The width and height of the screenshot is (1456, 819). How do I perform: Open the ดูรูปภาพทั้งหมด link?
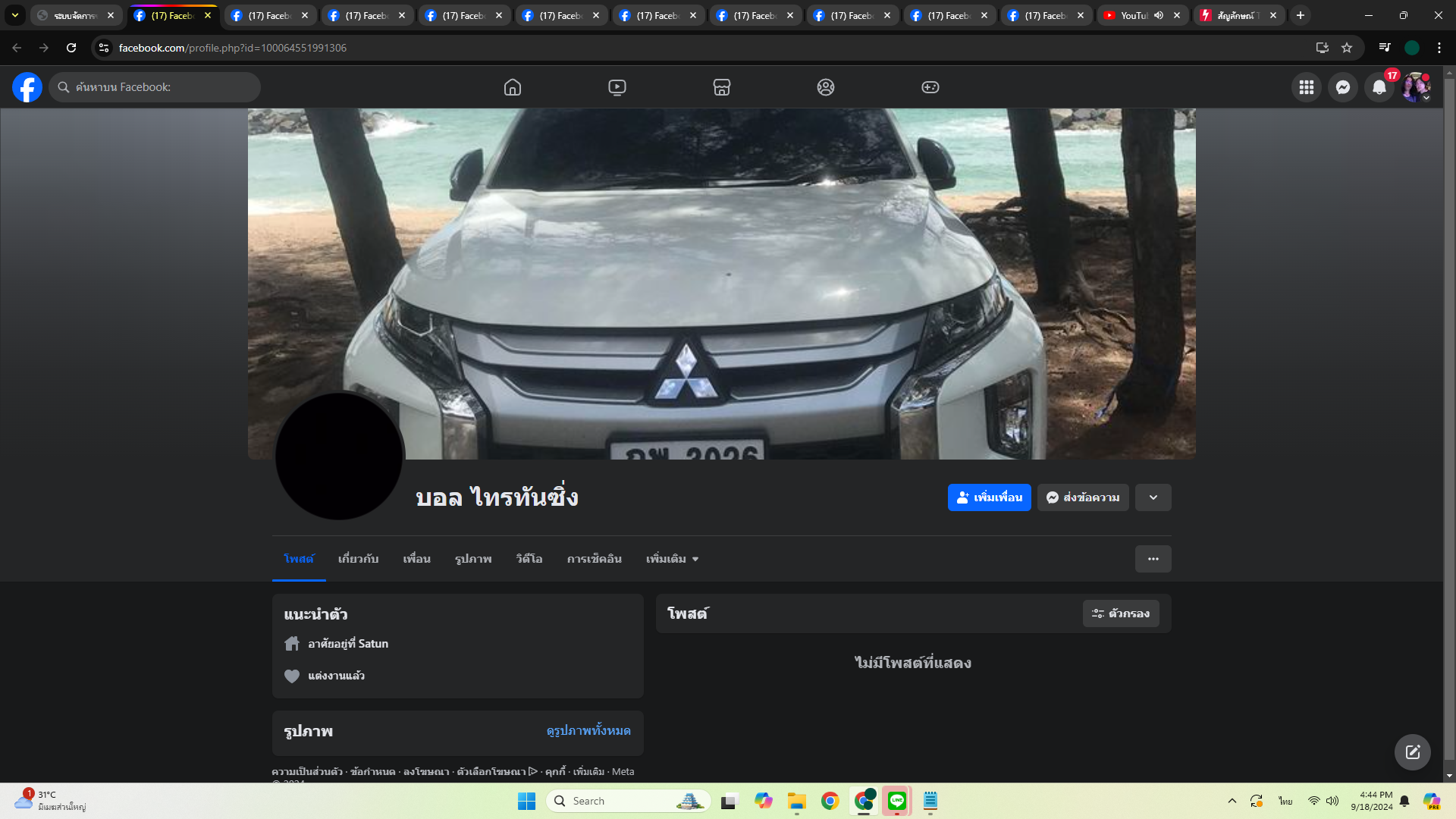588,730
